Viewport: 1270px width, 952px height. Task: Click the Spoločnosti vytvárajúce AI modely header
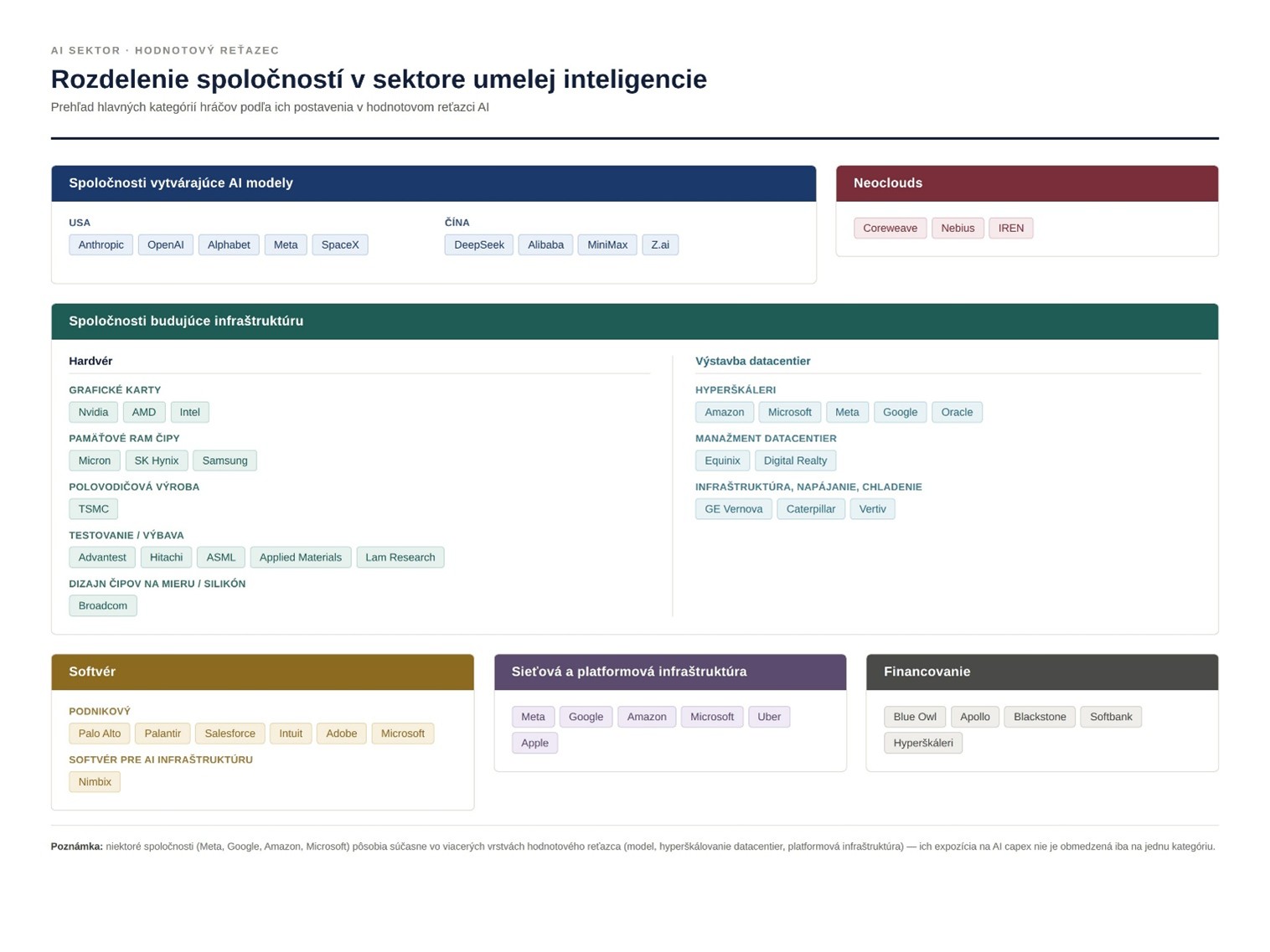click(434, 183)
